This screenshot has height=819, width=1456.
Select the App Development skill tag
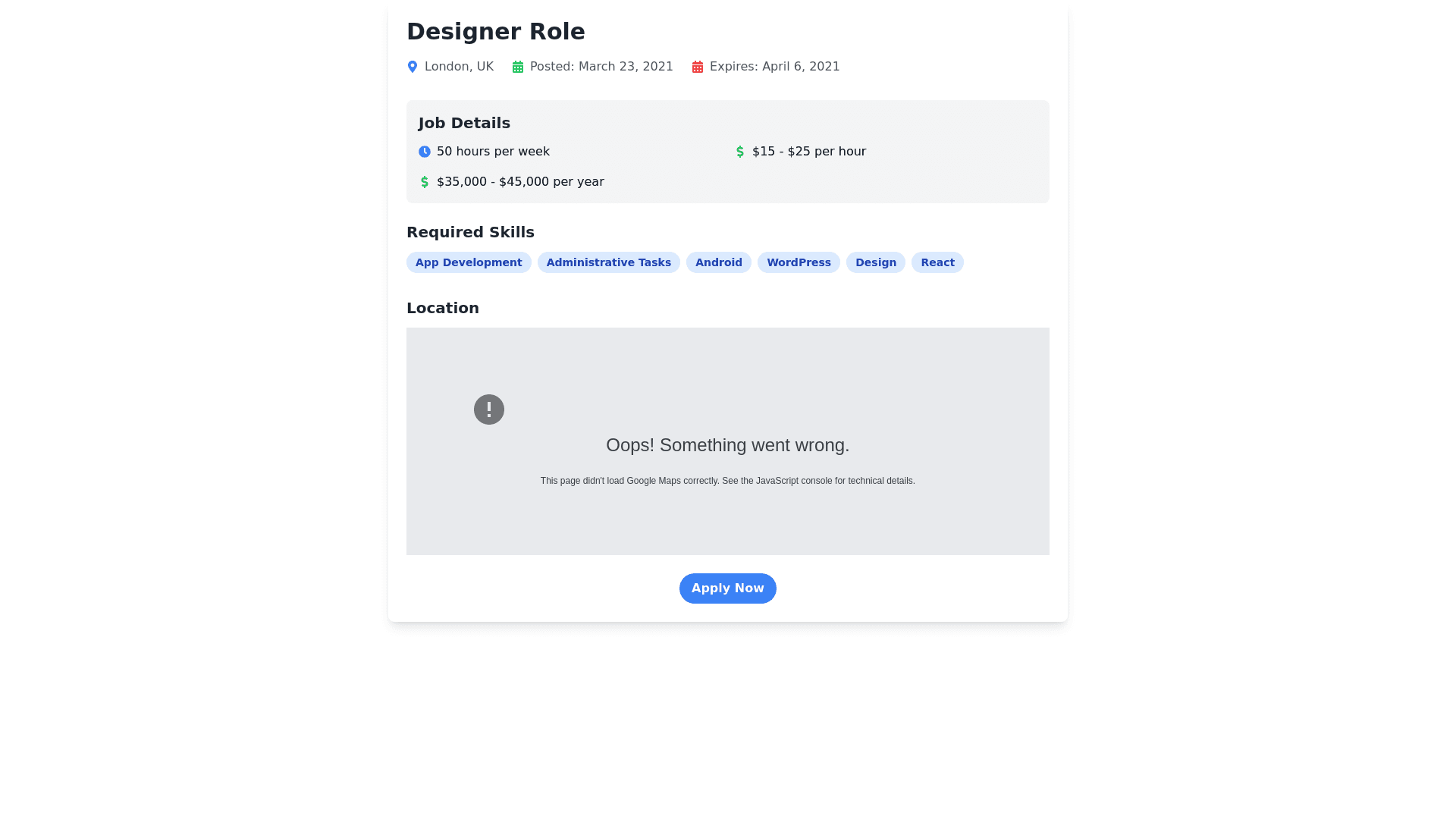(469, 262)
